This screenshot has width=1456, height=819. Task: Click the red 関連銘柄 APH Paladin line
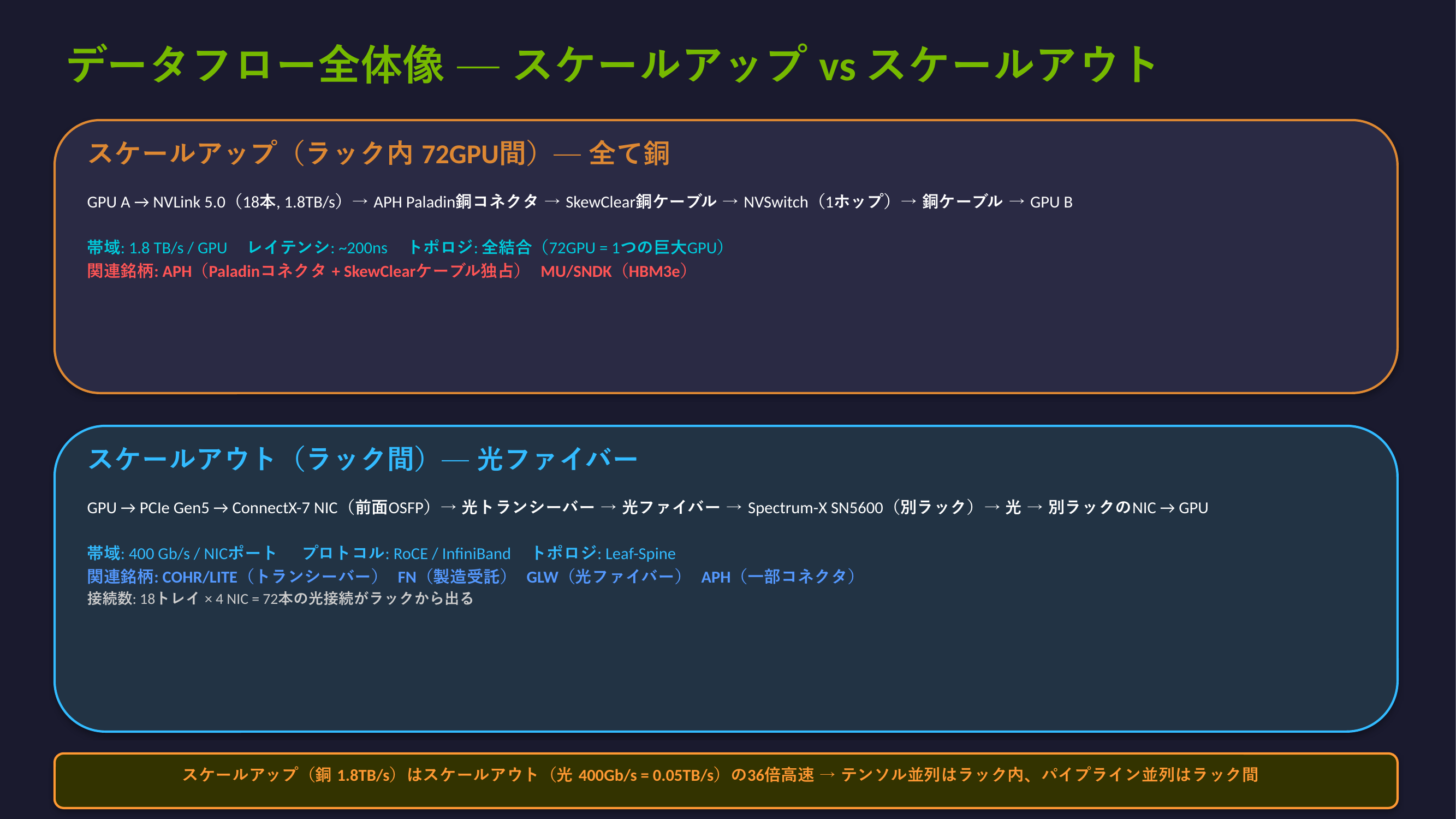(x=304, y=271)
